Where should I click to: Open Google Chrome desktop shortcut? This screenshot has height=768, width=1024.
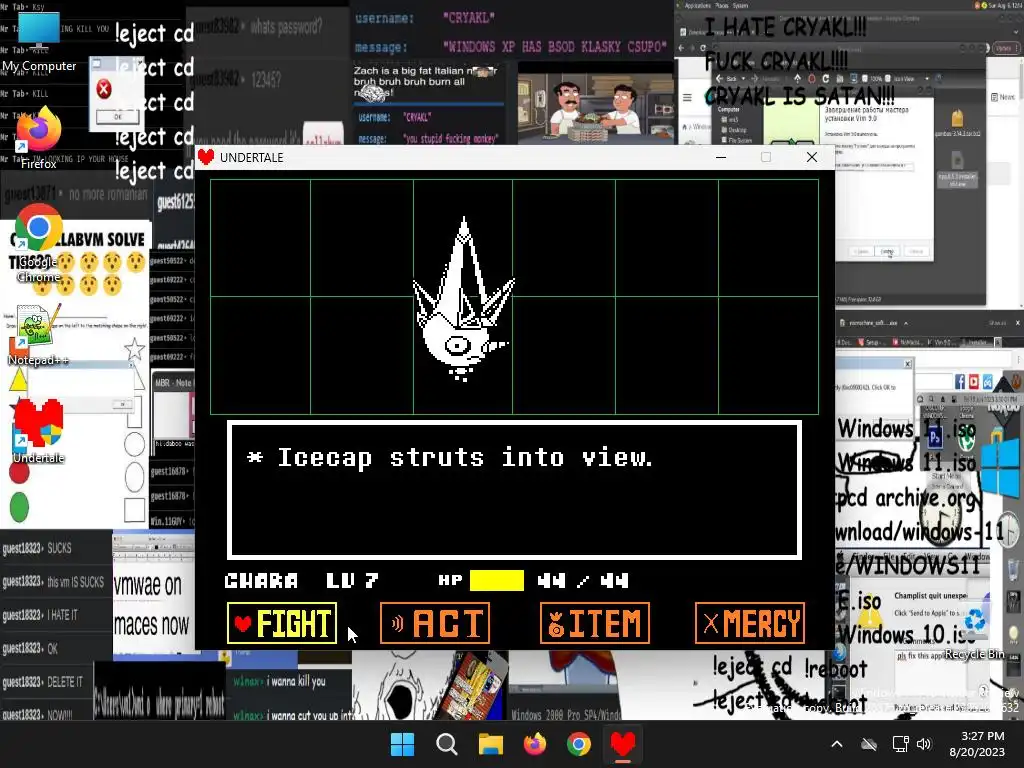(x=39, y=244)
